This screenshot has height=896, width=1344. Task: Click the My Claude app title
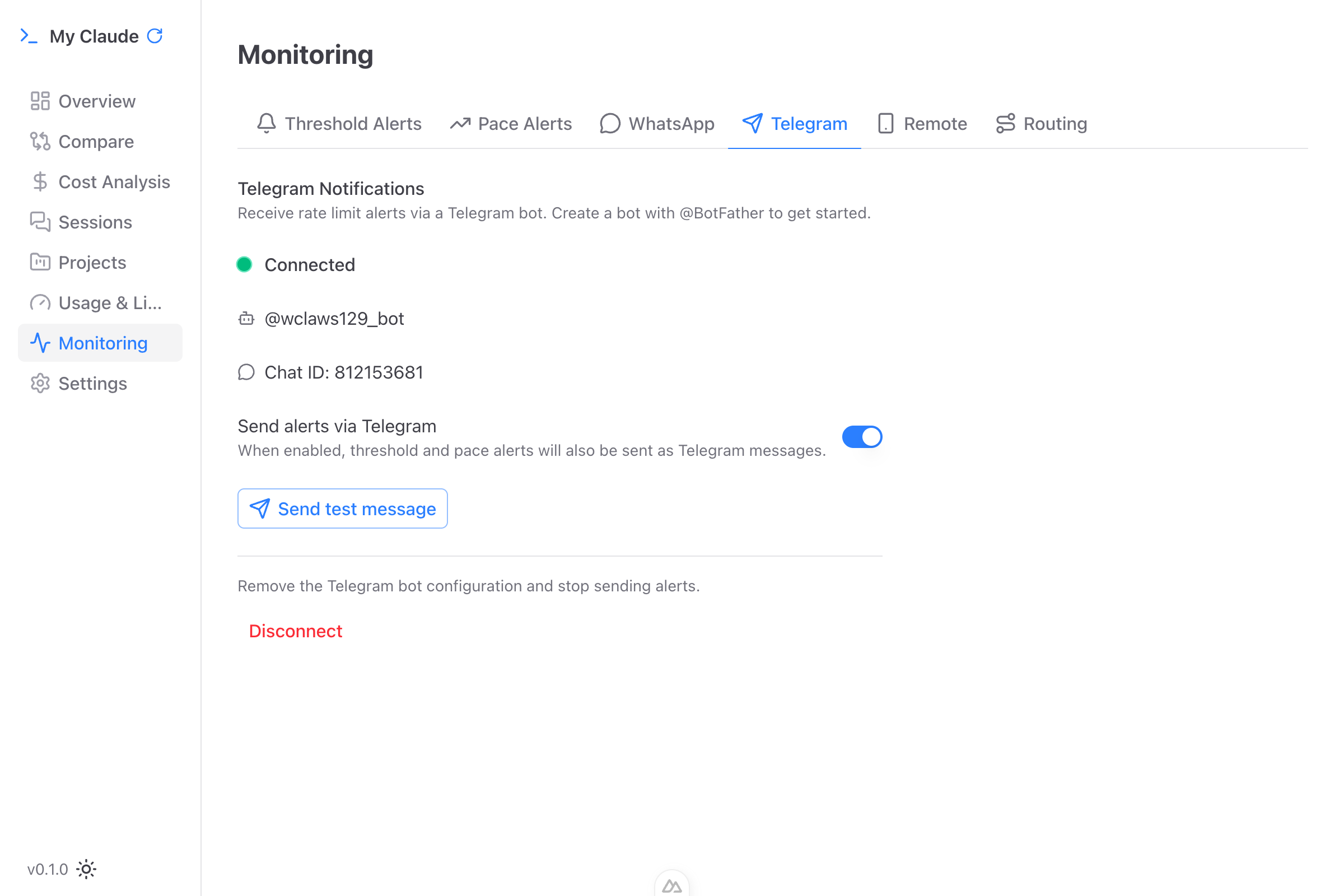click(94, 36)
